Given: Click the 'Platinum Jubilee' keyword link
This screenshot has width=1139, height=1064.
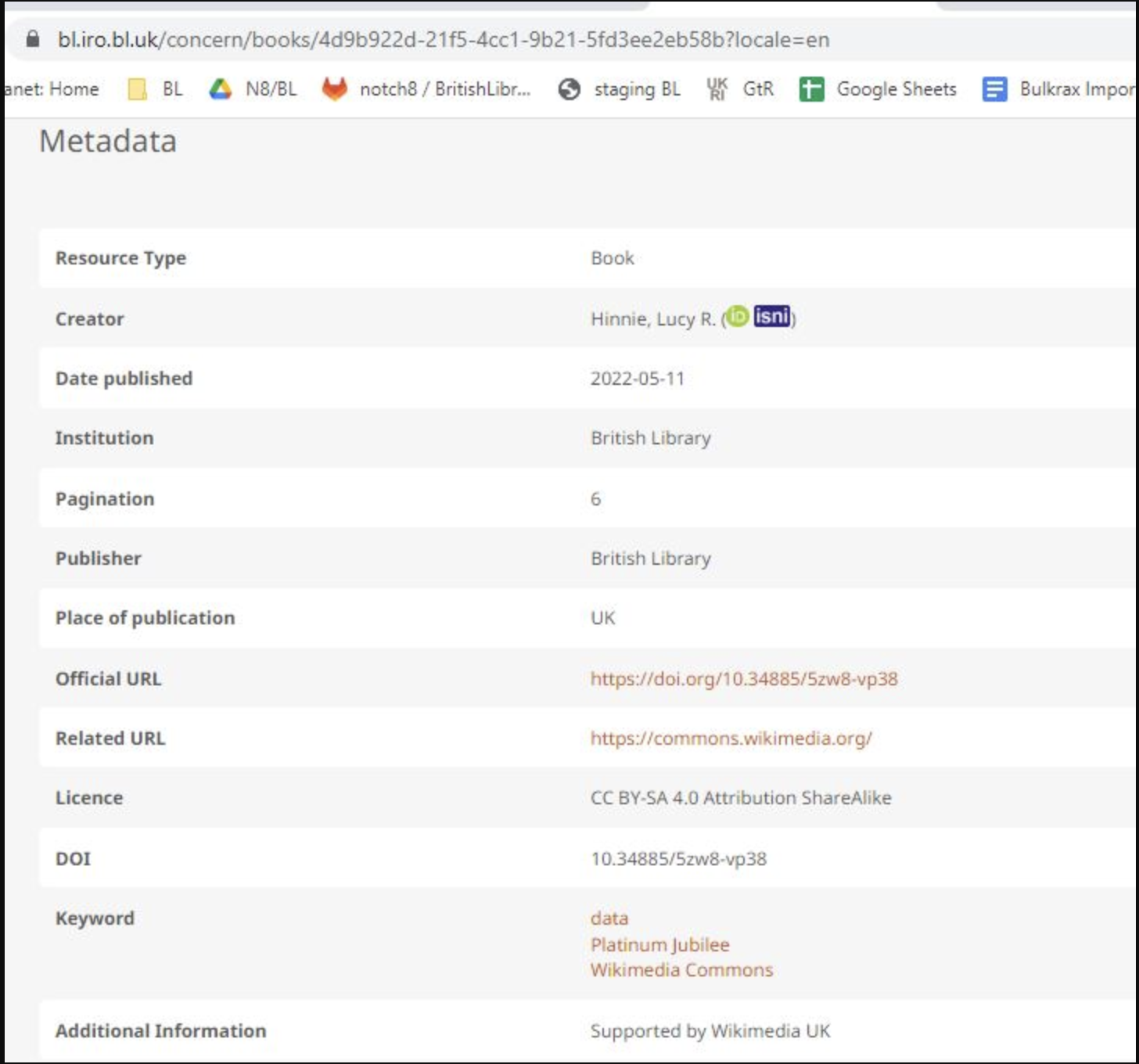Looking at the screenshot, I should point(660,944).
